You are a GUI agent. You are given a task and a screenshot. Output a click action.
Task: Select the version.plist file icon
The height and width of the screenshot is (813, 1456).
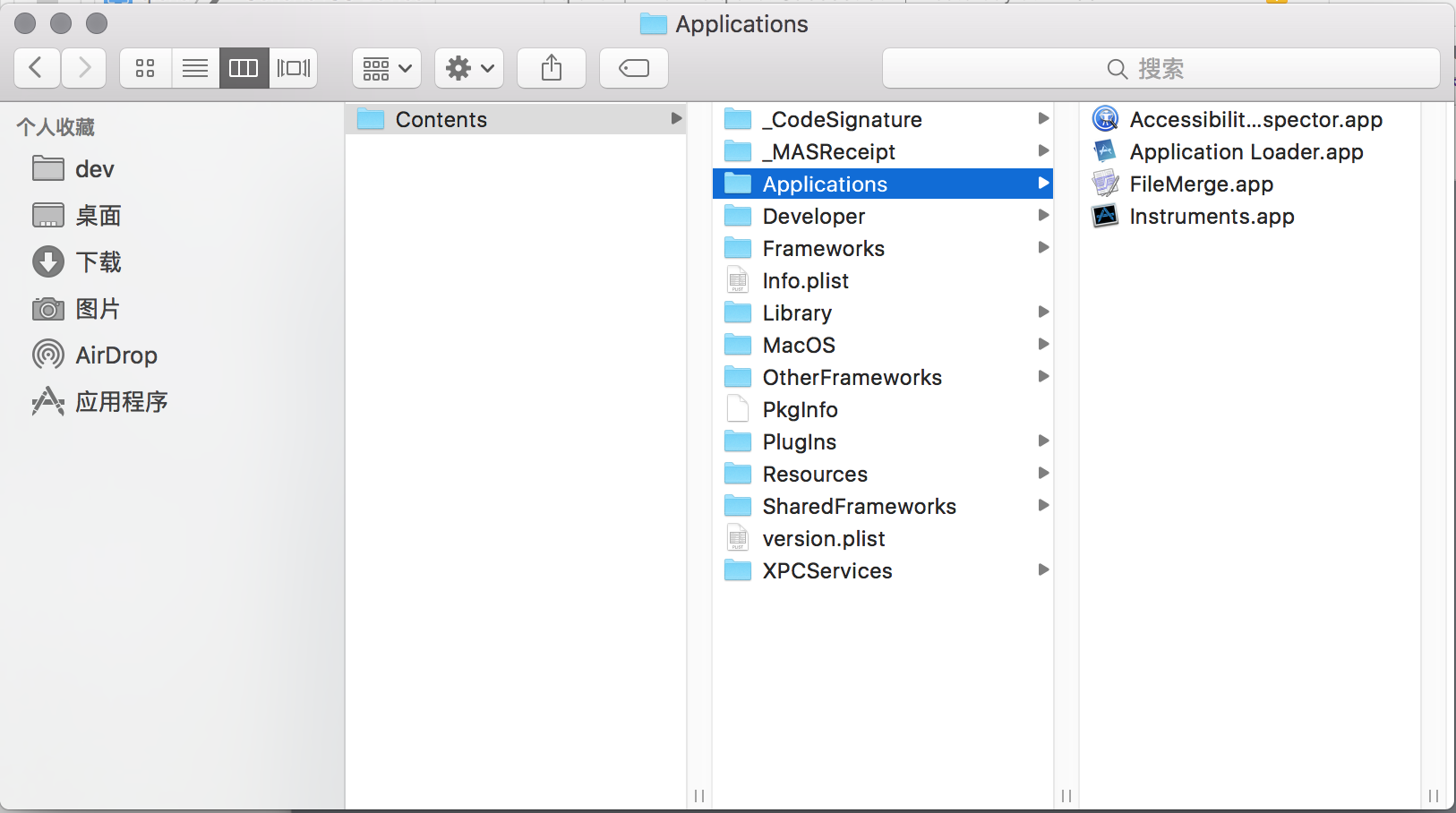[x=738, y=538]
